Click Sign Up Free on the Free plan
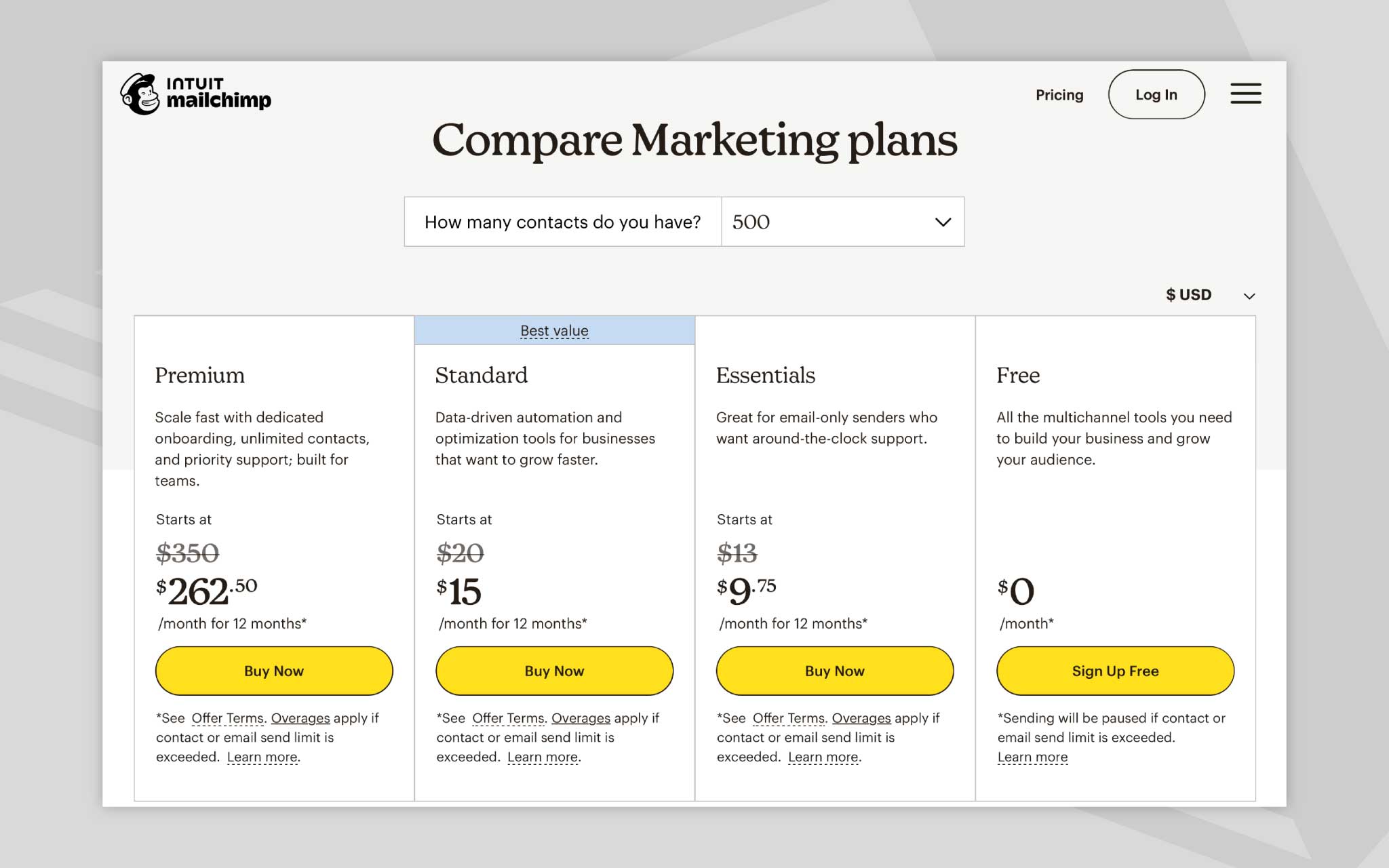Image resolution: width=1389 pixels, height=868 pixels. [x=1114, y=671]
